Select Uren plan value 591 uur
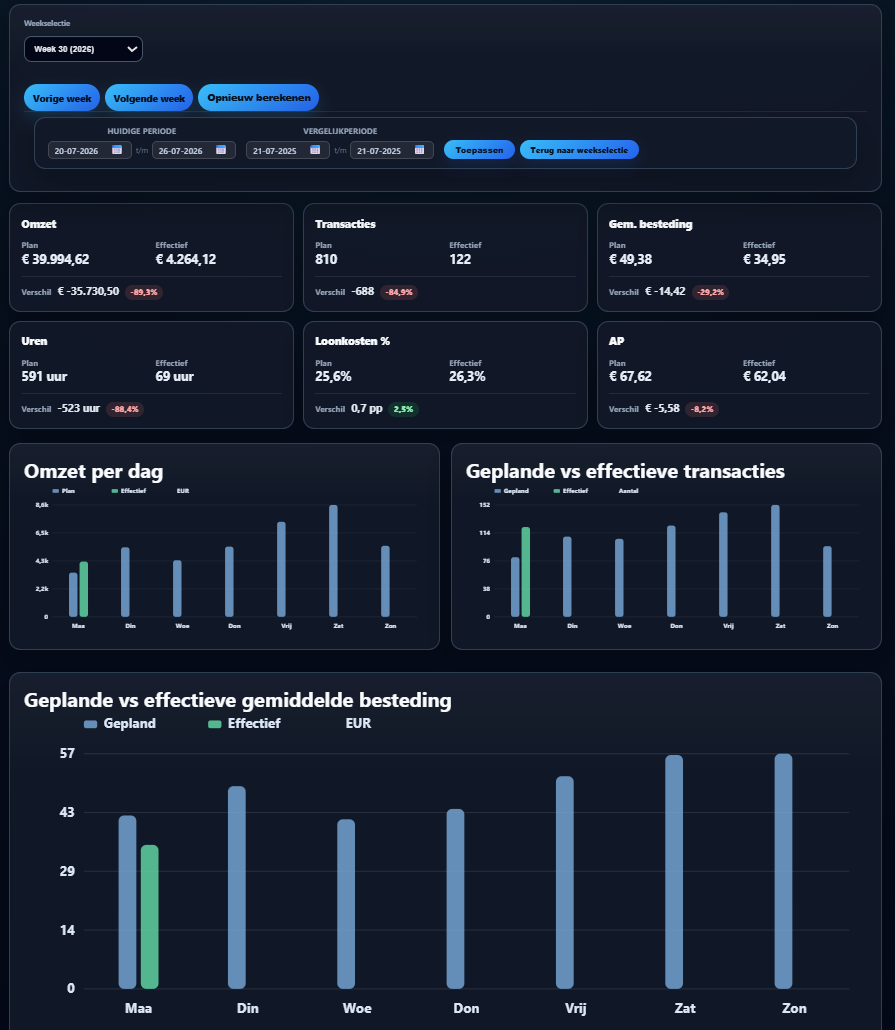This screenshot has height=1030, width=895. (x=44, y=376)
